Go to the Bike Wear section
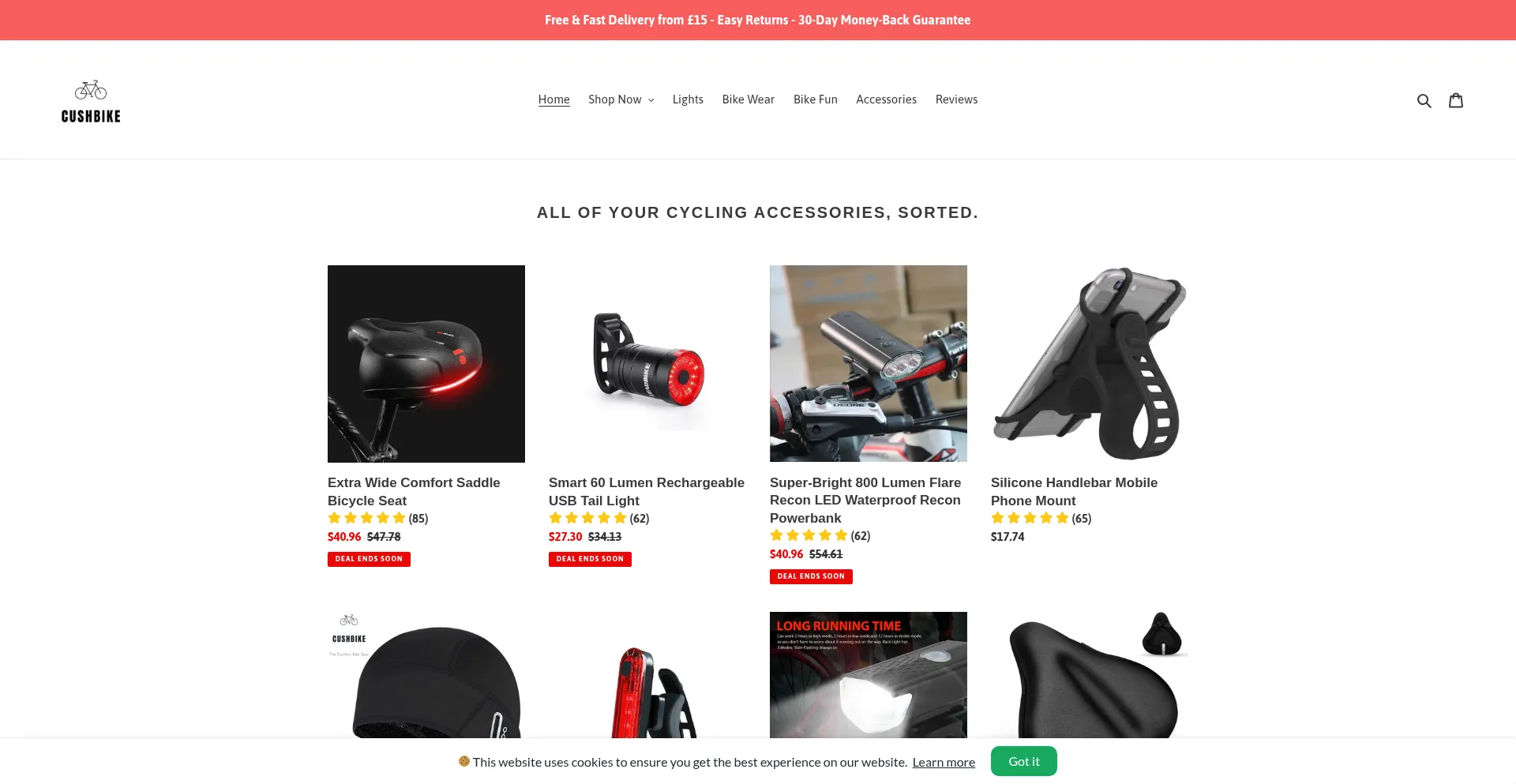Viewport: 1516px width, 784px height. [x=748, y=99]
